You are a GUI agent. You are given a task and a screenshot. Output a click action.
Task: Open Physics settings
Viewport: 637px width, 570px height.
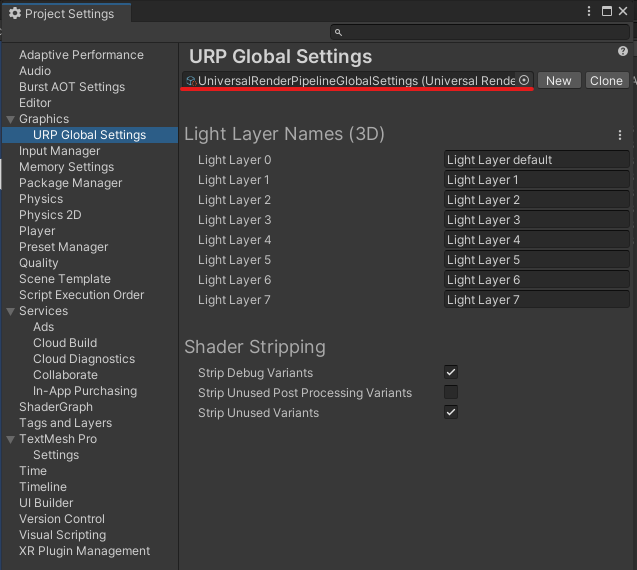coord(41,199)
